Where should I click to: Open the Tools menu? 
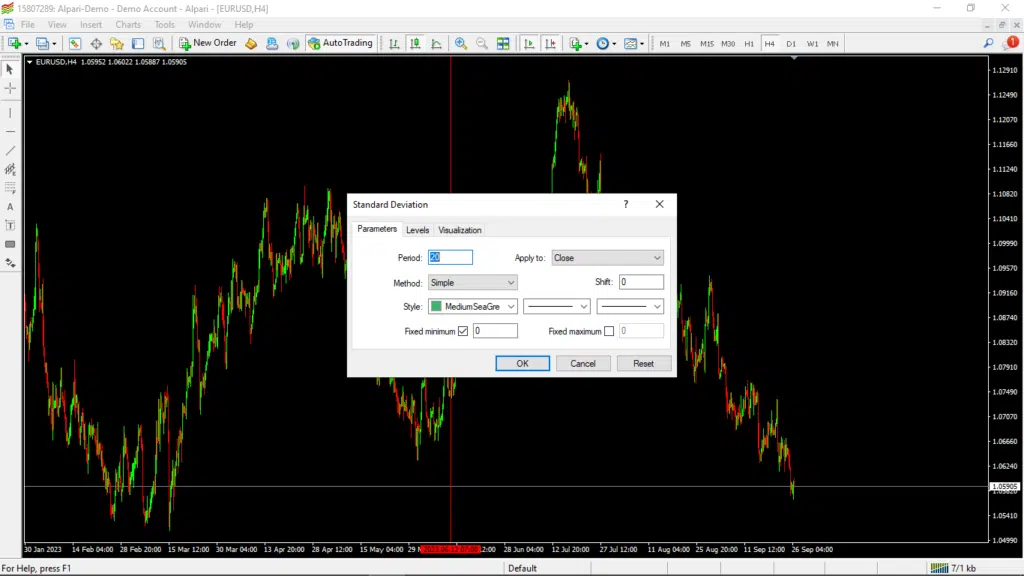[x=165, y=25]
